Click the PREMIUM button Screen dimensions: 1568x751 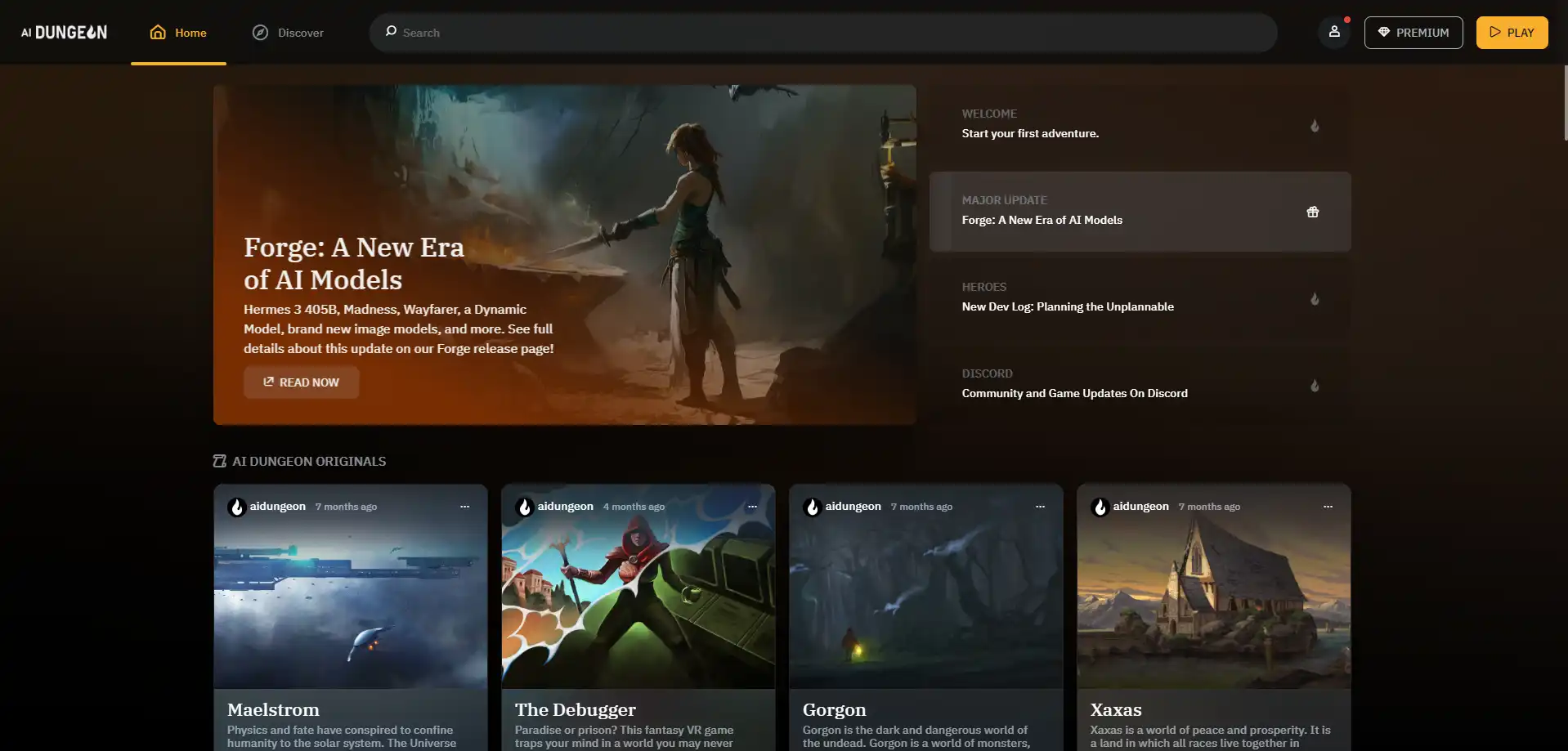click(1413, 33)
